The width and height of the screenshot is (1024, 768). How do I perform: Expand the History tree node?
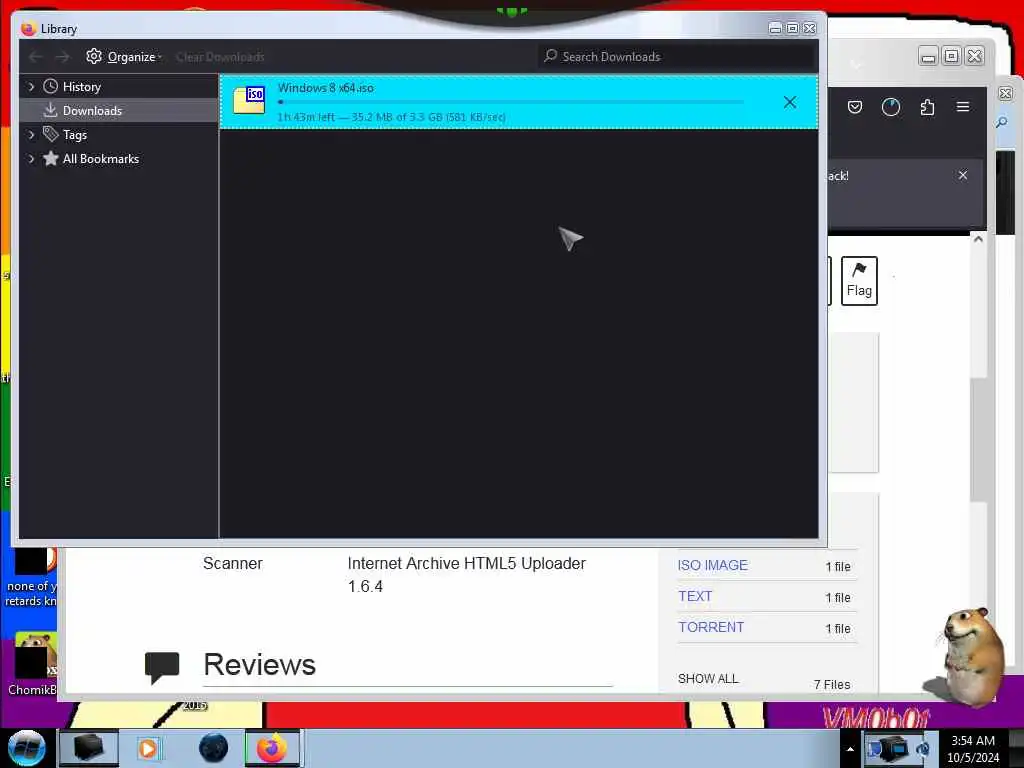pos(31,87)
